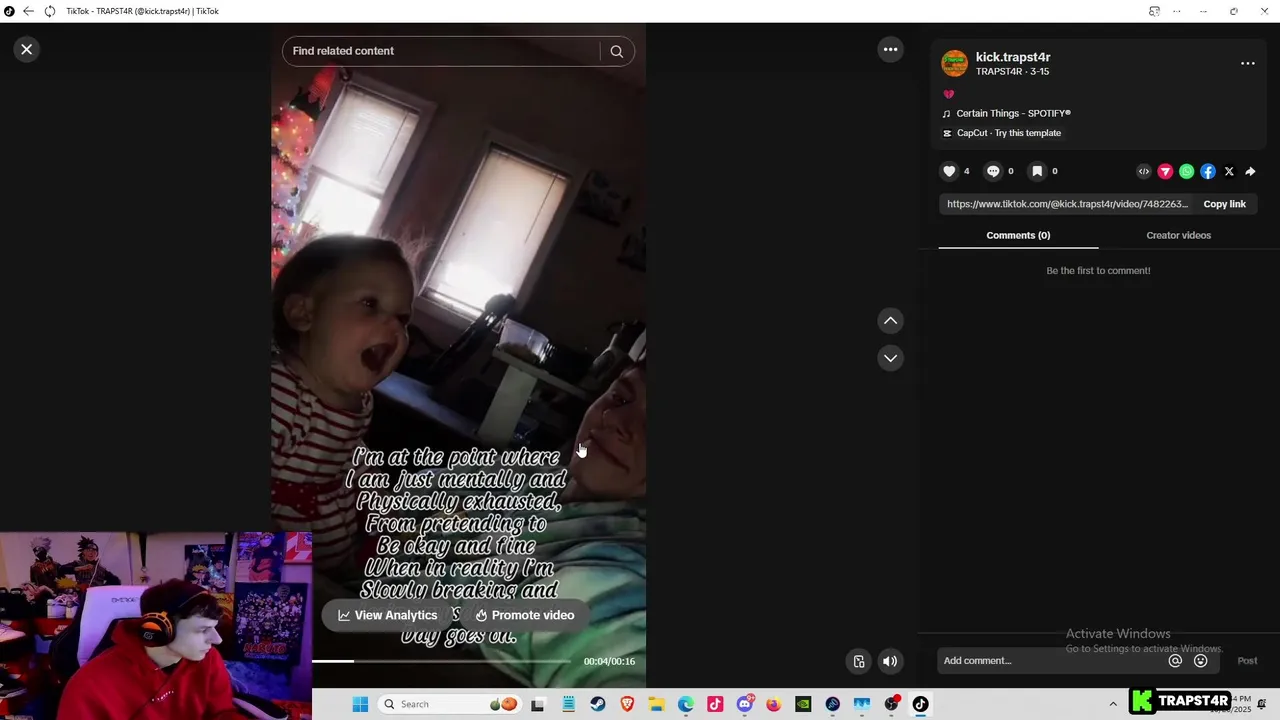
Task: Switch to the Comments (0) tab
Action: click(1018, 235)
